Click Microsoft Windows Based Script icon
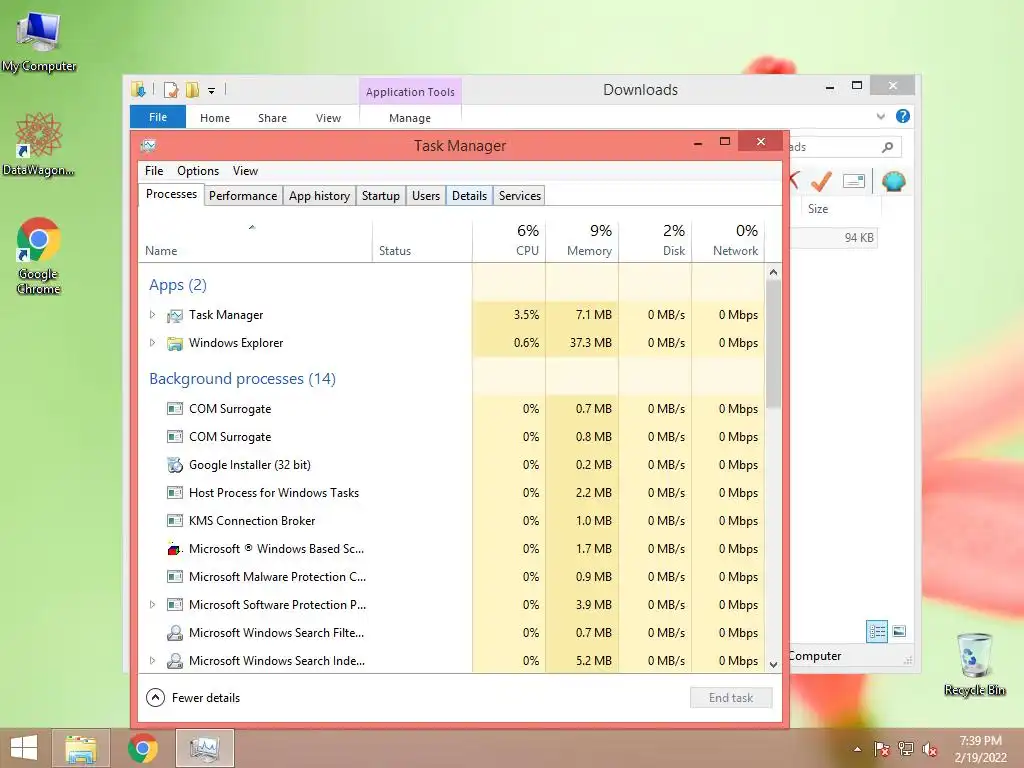 point(174,549)
